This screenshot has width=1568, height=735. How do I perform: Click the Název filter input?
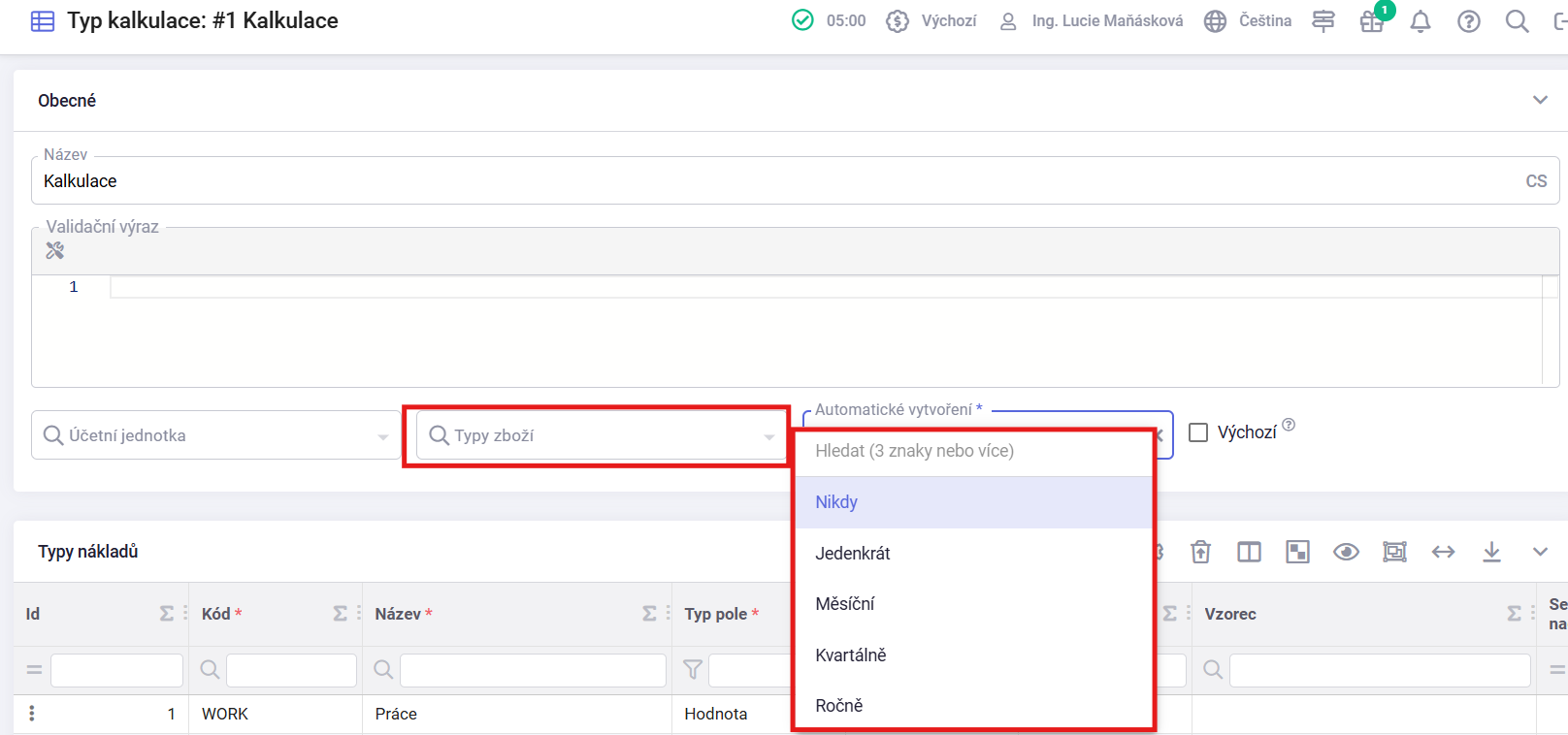tap(533, 670)
